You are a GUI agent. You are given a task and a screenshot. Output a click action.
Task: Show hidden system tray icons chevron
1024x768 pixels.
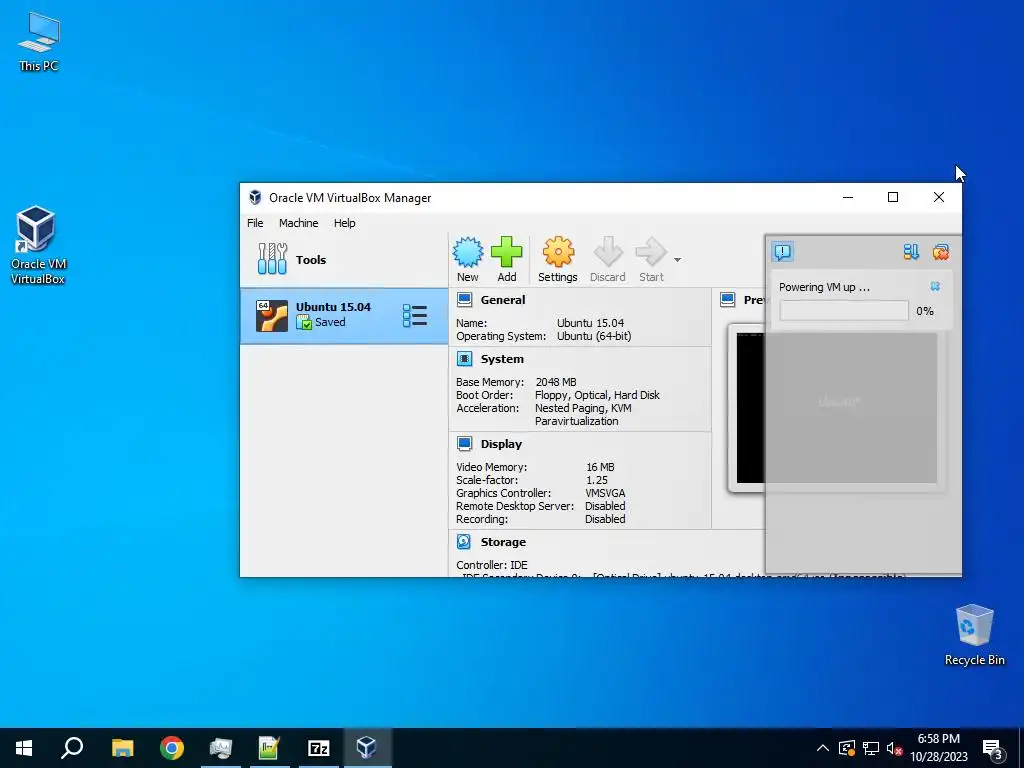tap(823, 748)
